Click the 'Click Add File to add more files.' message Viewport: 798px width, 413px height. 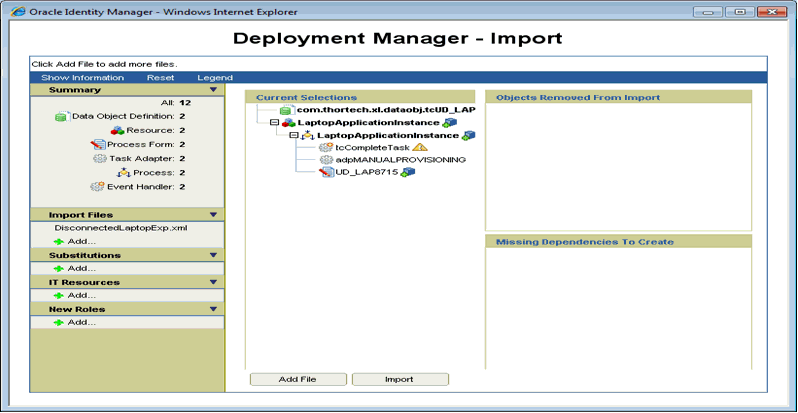[104, 65]
